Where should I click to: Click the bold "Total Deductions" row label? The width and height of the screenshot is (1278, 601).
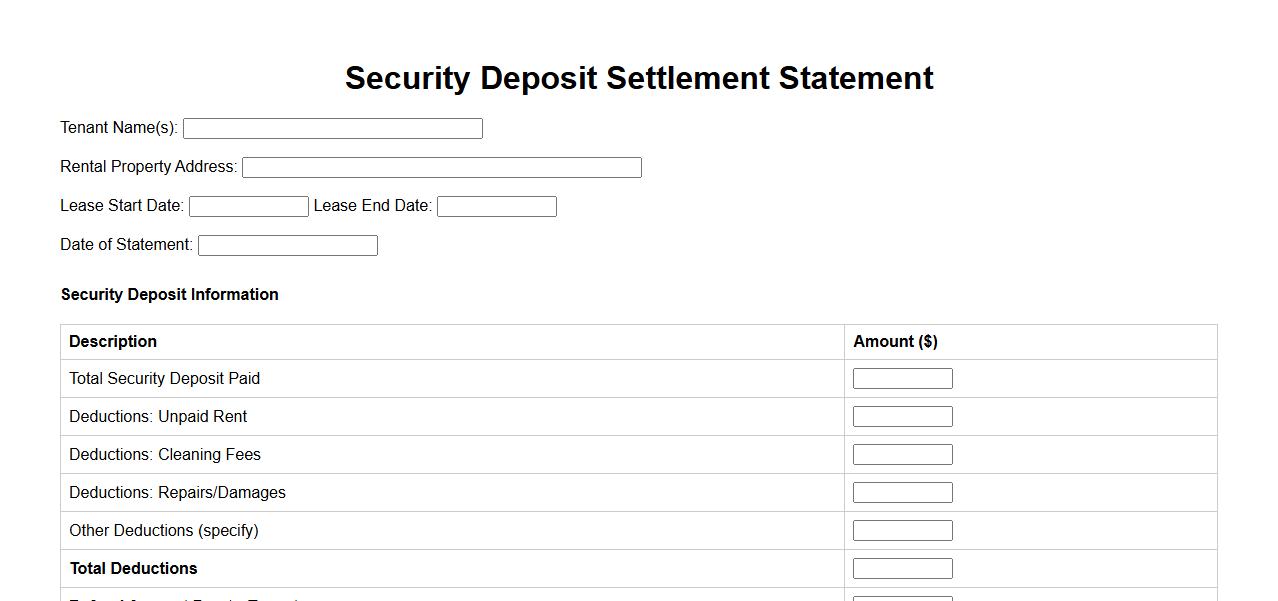click(134, 569)
